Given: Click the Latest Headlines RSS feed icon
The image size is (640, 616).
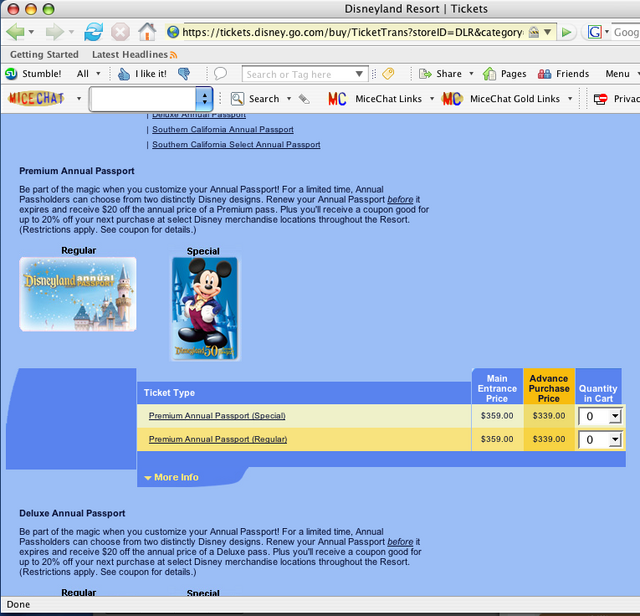Looking at the screenshot, I should click(x=174, y=55).
